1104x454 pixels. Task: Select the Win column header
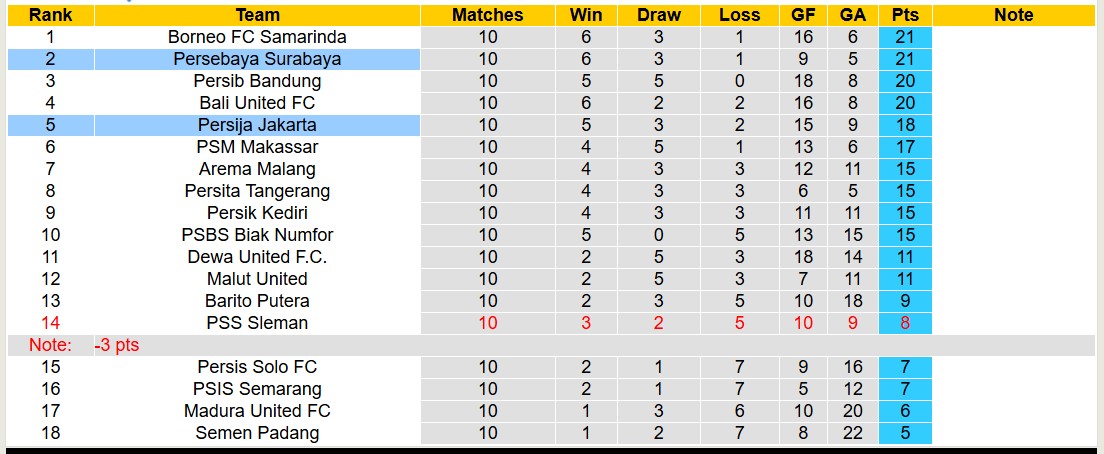586,15
